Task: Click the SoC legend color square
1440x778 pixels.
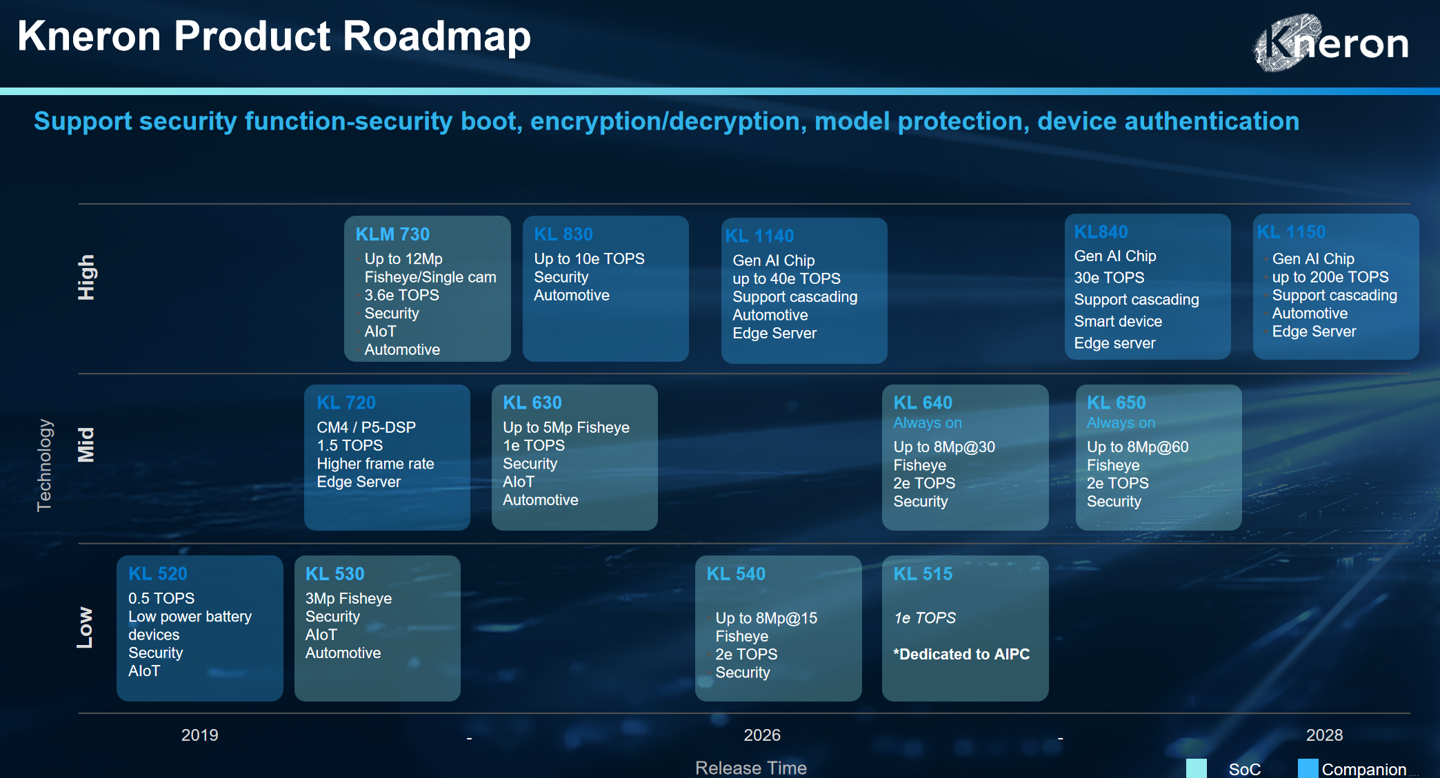Action: click(1196, 768)
